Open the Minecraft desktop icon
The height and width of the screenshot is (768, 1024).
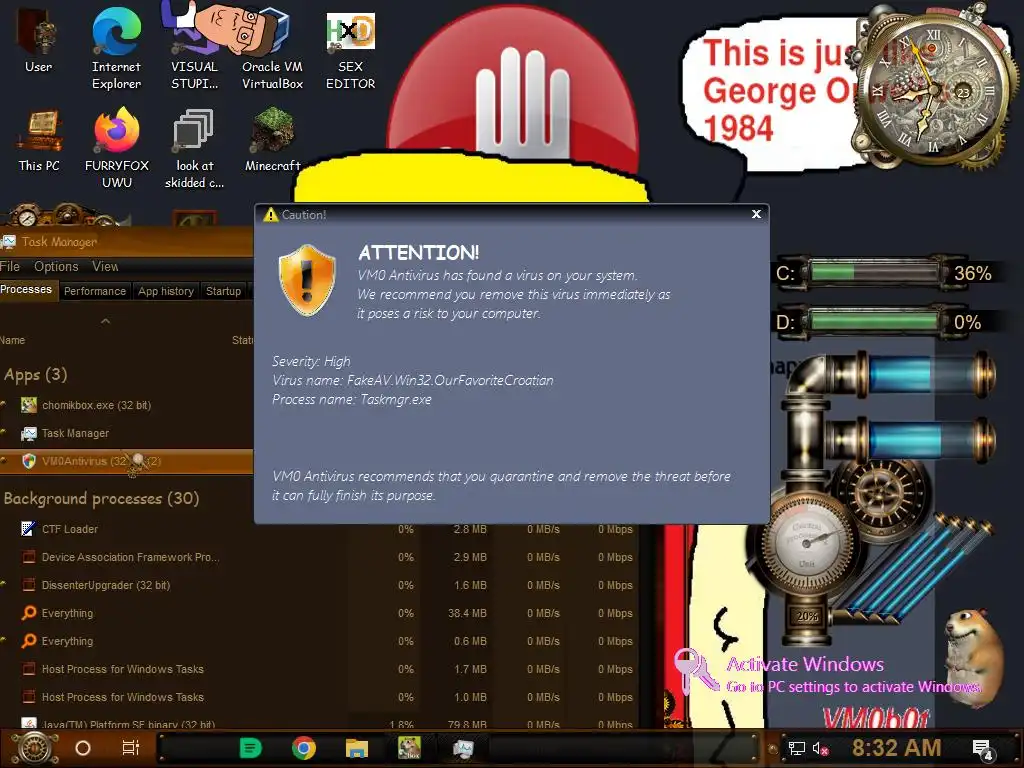(x=272, y=140)
